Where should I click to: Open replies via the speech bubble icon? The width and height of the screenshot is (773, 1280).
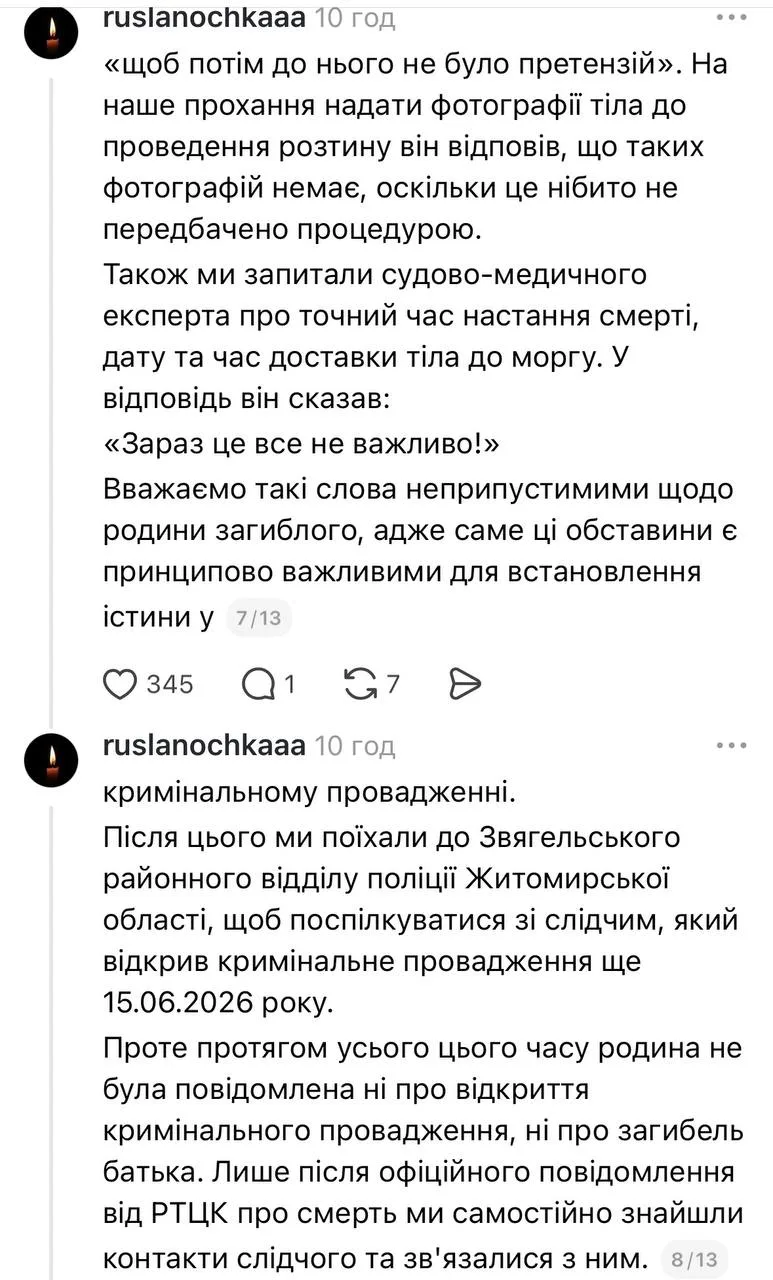click(259, 684)
